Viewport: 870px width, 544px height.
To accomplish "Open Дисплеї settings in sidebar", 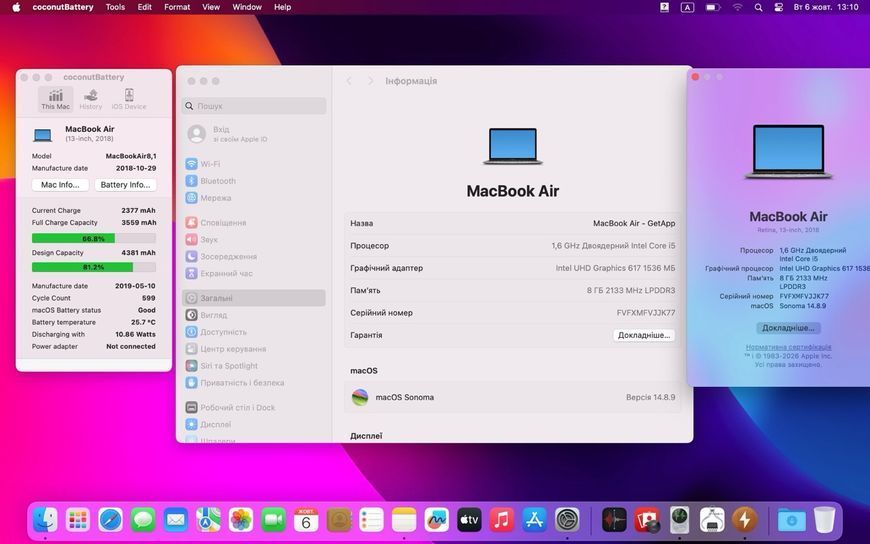I will pyautogui.click(x=254, y=425).
